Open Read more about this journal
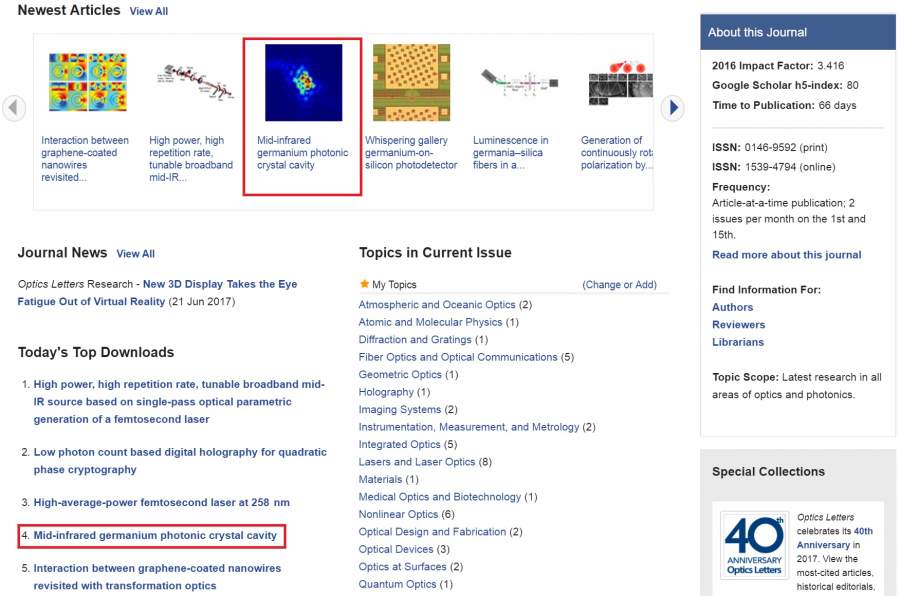900x596 pixels. [x=786, y=255]
